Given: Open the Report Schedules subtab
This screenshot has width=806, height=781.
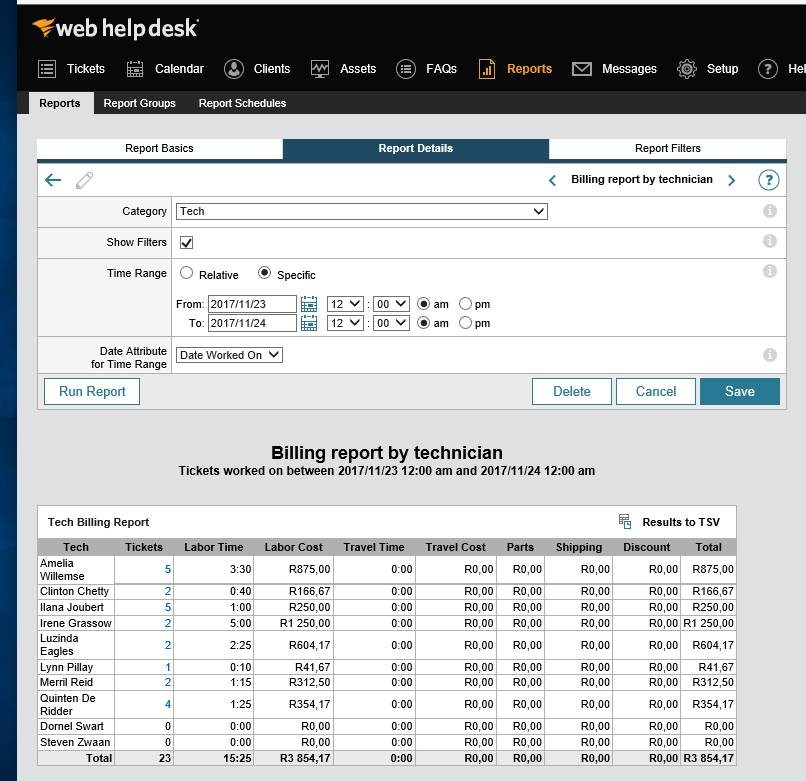Looking at the screenshot, I should (242, 103).
